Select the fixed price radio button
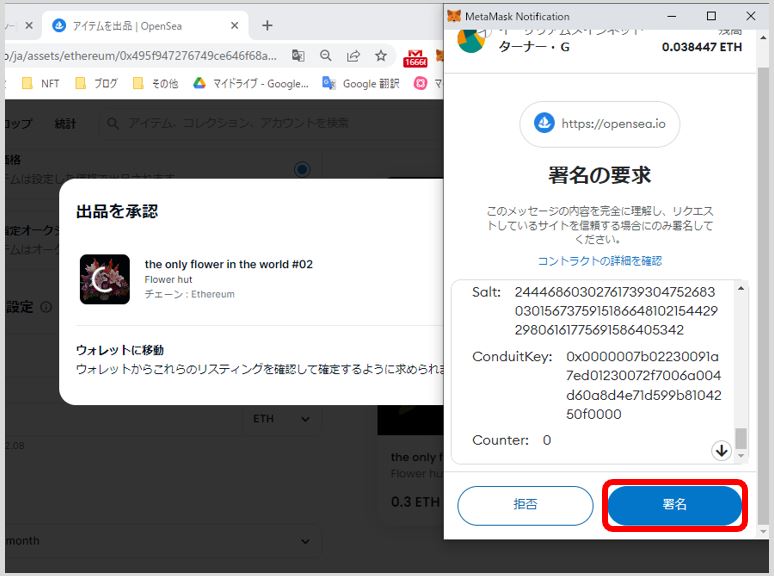The image size is (774, 576). [302, 169]
